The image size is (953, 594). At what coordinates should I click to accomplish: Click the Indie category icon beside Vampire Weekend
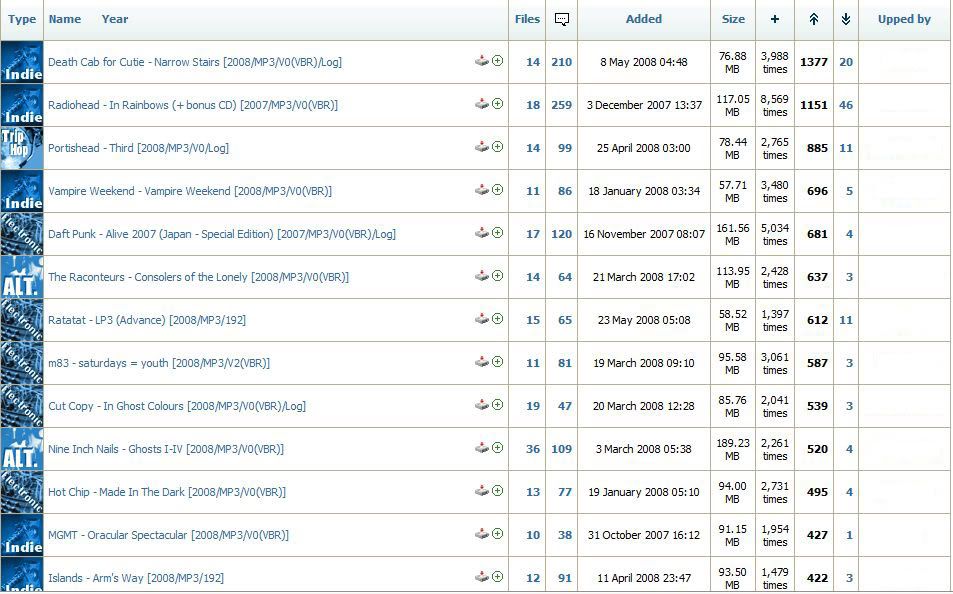(x=22, y=190)
